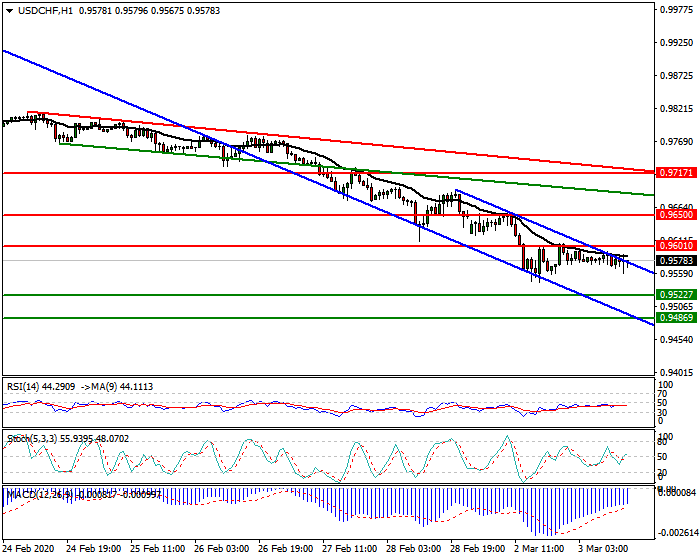Image resolution: width=700 pixels, height=560 pixels.
Task: Select the 0.96010 red price label
Action: click(676, 246)
